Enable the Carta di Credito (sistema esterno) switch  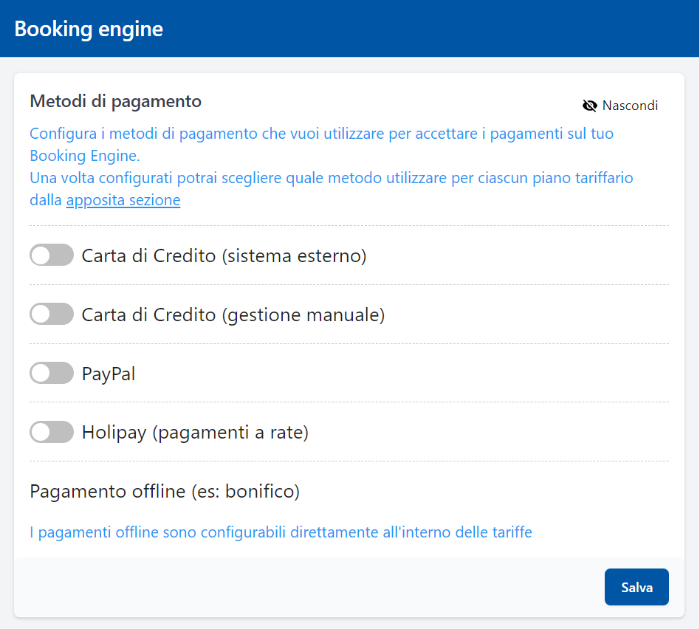click(x=52, y=256)
